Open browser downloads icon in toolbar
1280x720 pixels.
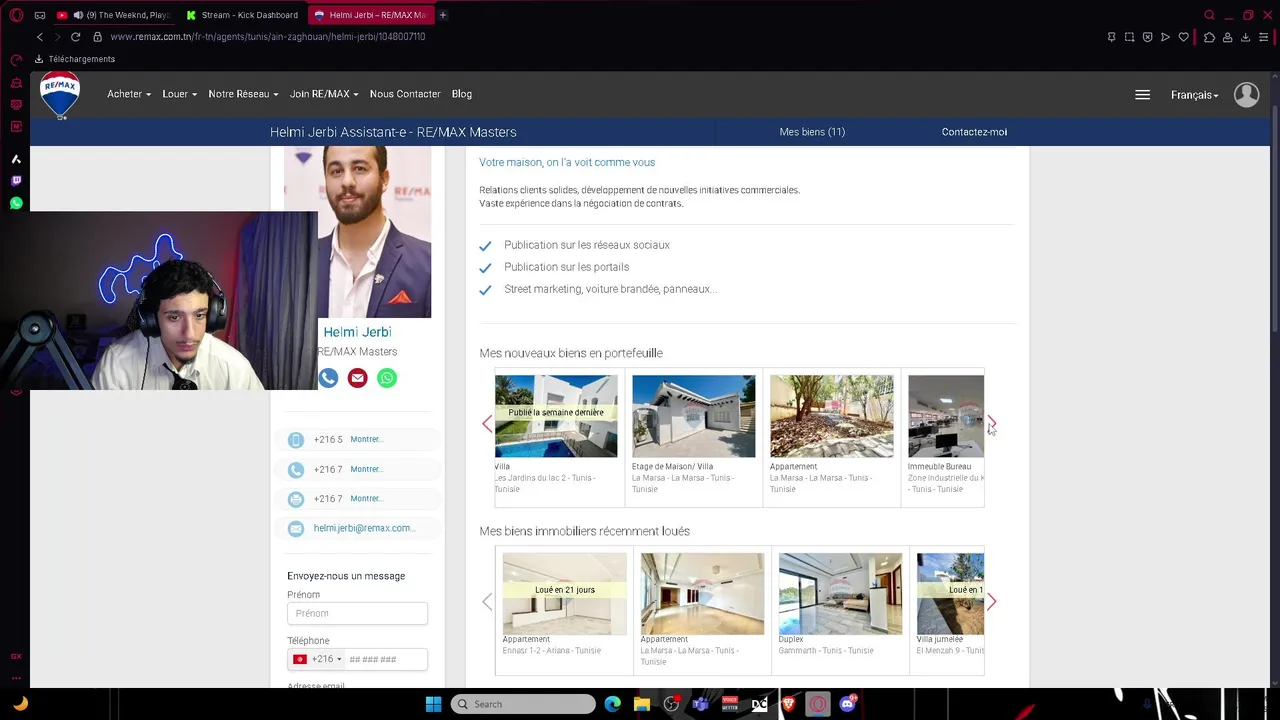coord(1245,37)
